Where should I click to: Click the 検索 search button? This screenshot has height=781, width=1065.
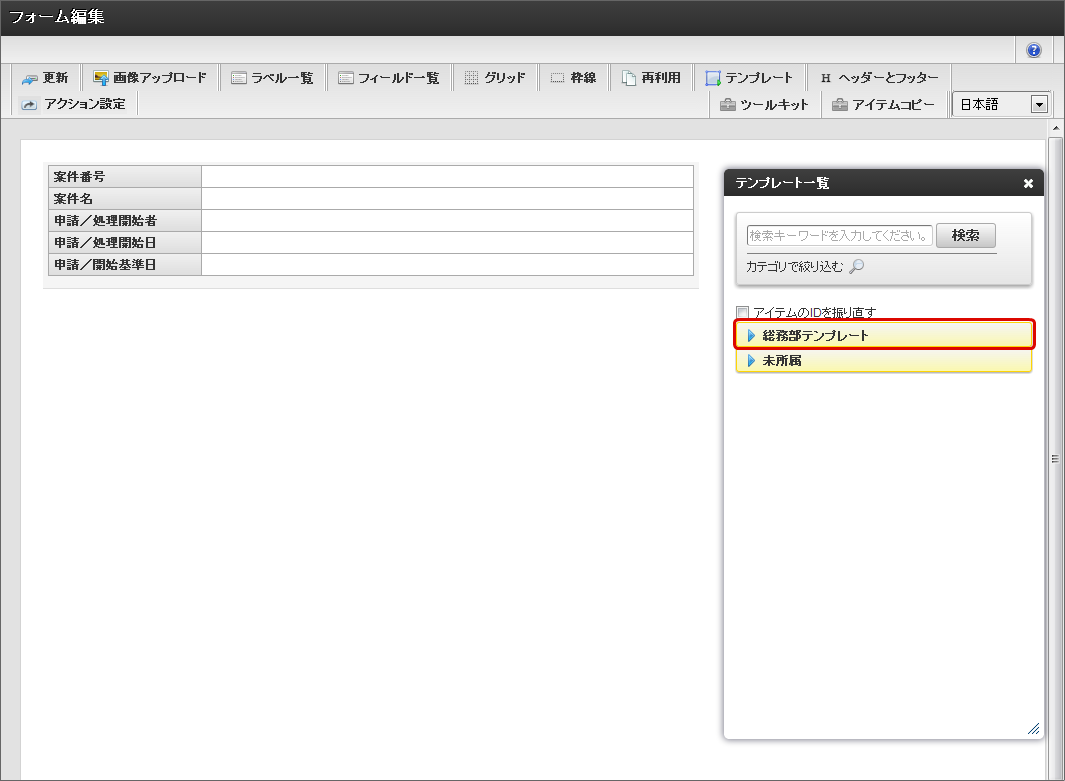[965, 236]
